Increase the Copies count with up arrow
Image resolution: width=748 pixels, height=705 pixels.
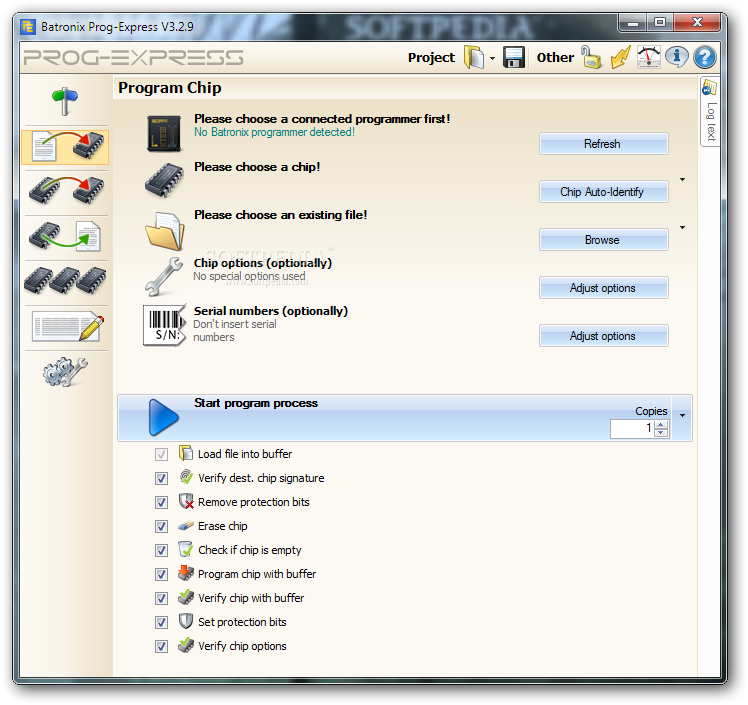click(661, 425)
